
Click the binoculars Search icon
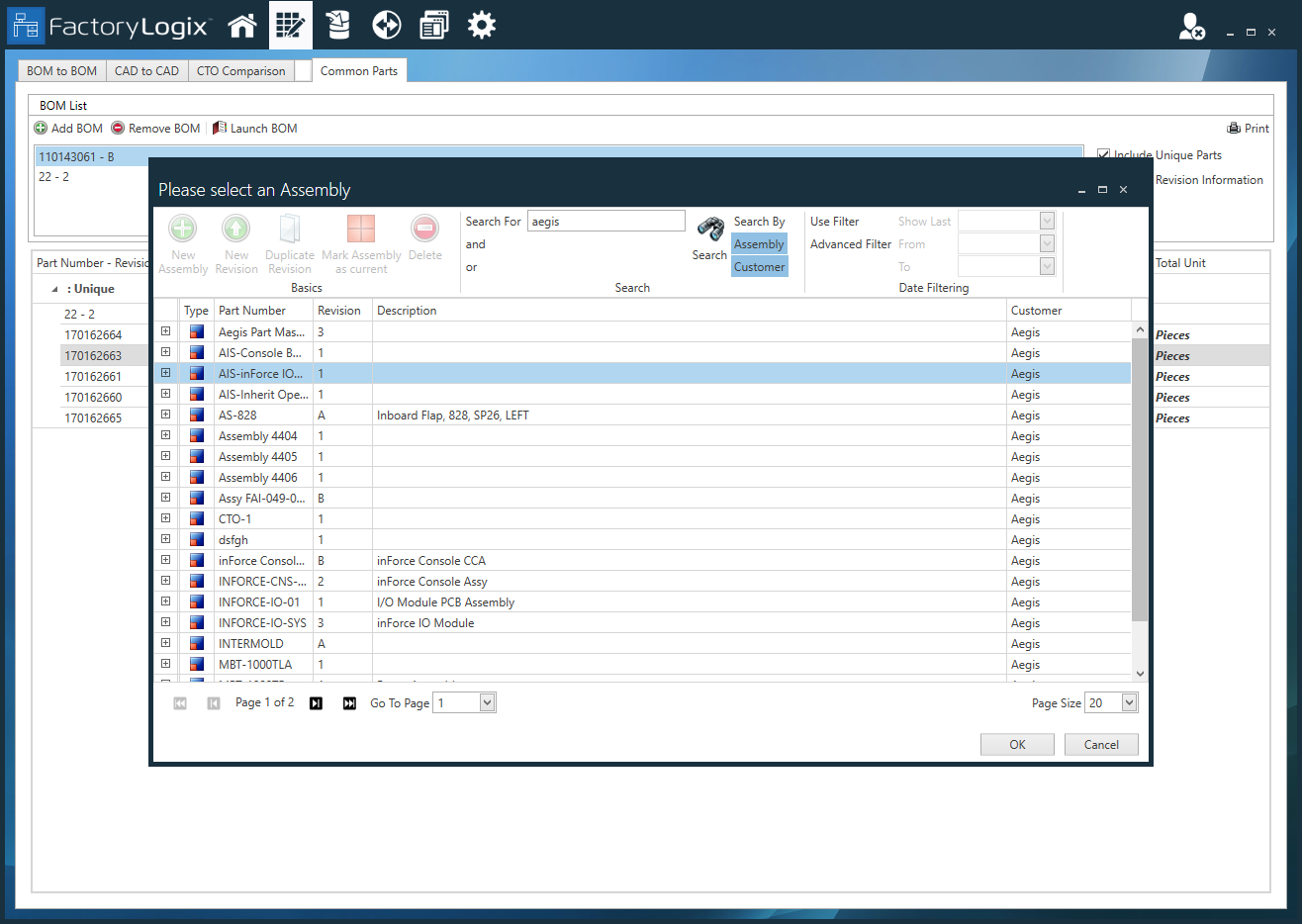[x=709, y=231]
